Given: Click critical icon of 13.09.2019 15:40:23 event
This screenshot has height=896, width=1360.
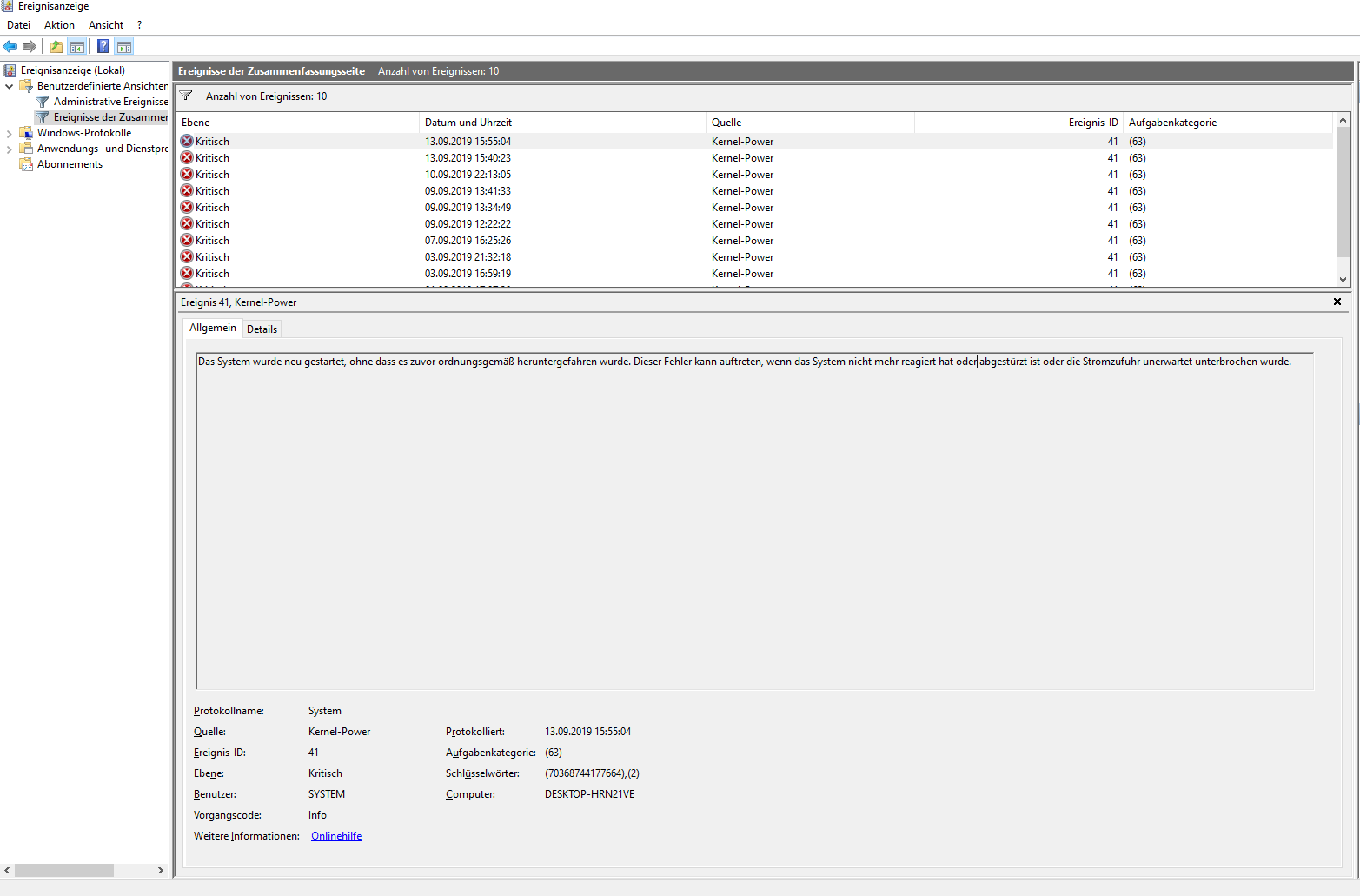Looking at the screenshot, I should click(x=187, y=157).
